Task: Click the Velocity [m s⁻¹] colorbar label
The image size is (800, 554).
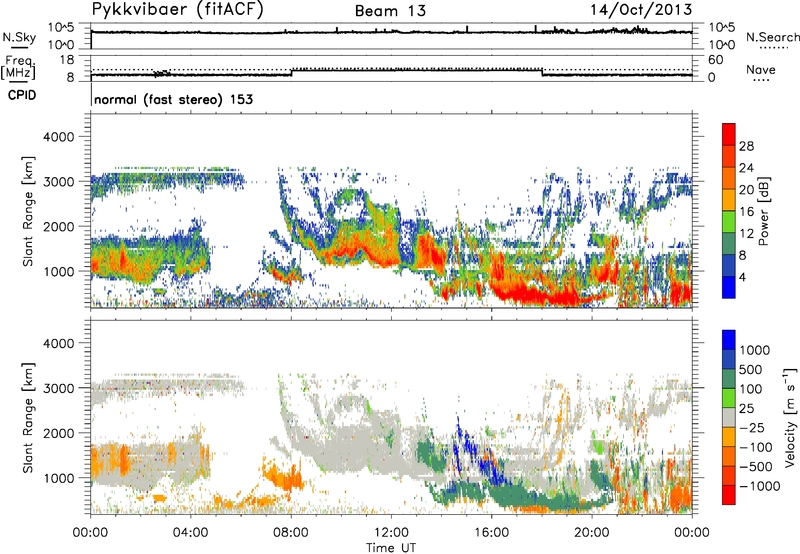Action: 790,417
